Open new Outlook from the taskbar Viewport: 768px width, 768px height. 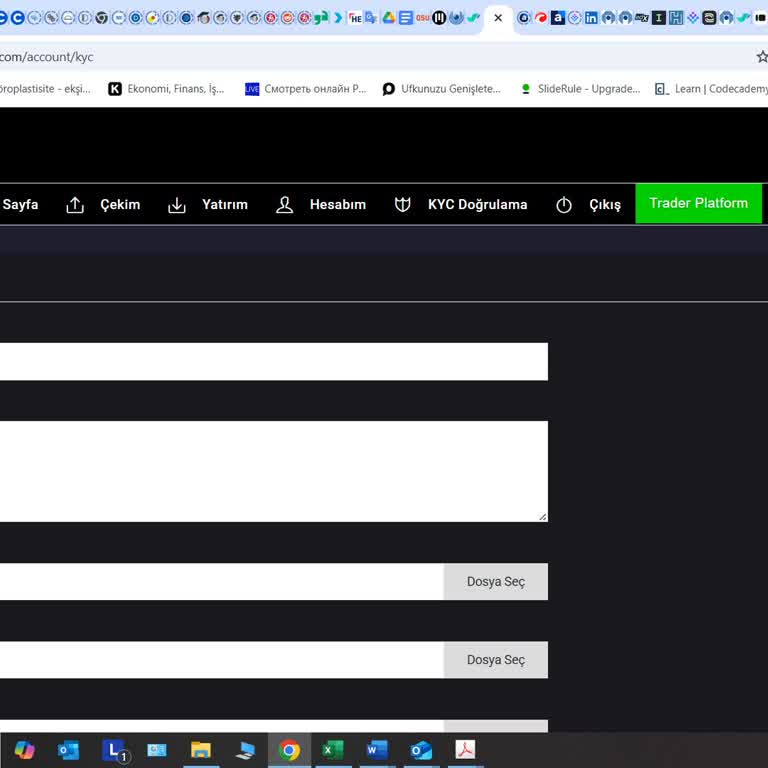click(422, 750)
